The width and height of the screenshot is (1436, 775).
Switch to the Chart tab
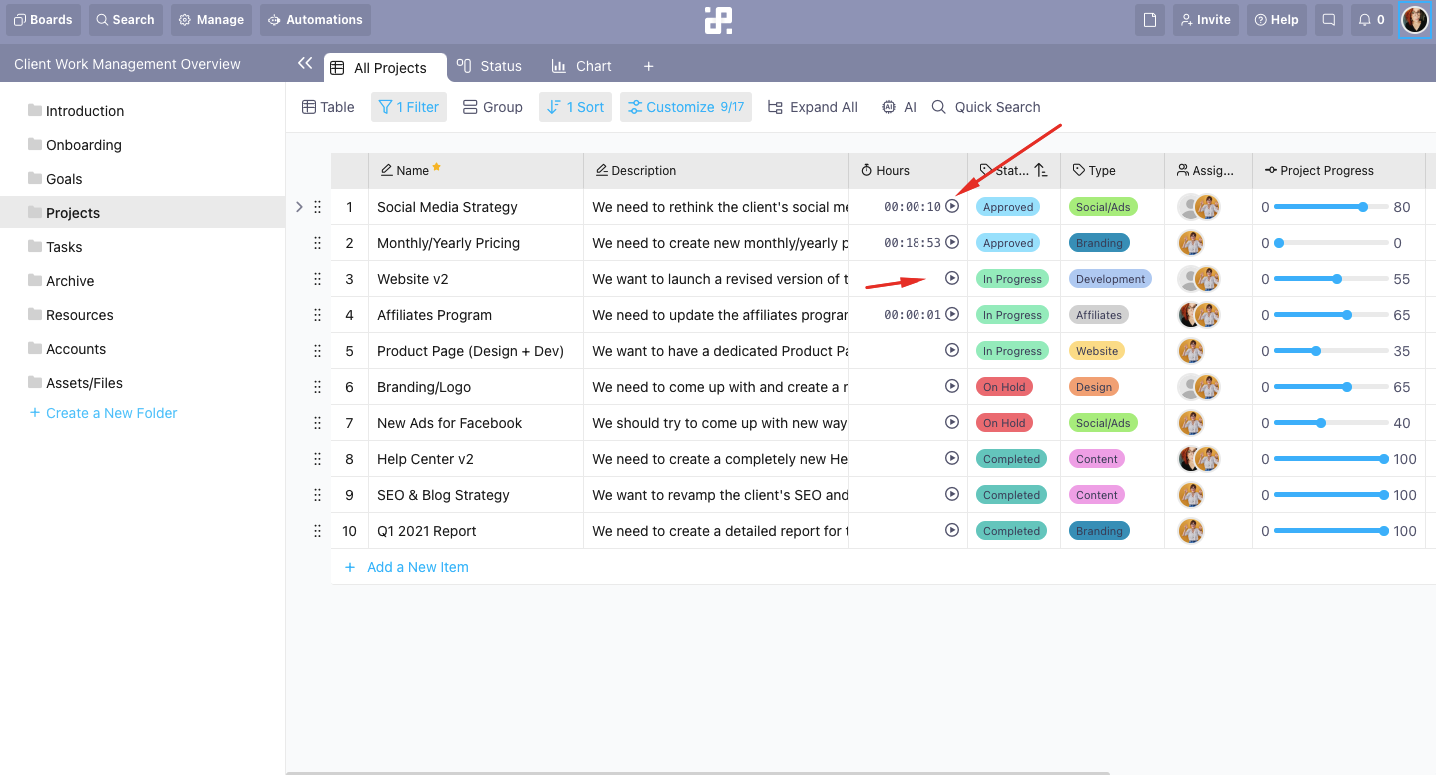pyautogui.click(x=582, y=66)
